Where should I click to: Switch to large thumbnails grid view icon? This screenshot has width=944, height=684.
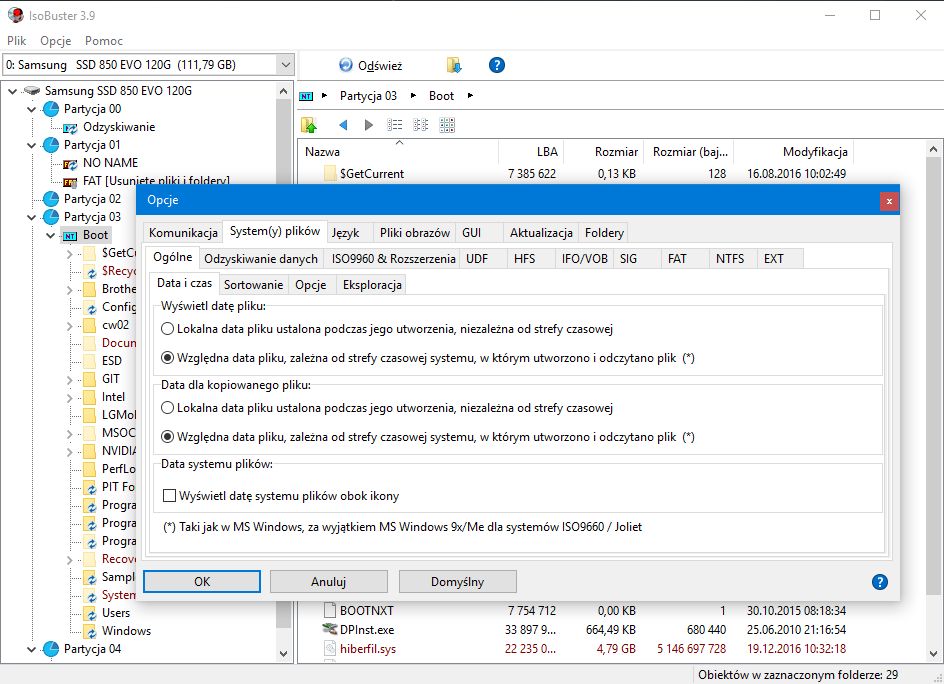tap(447, 125)
